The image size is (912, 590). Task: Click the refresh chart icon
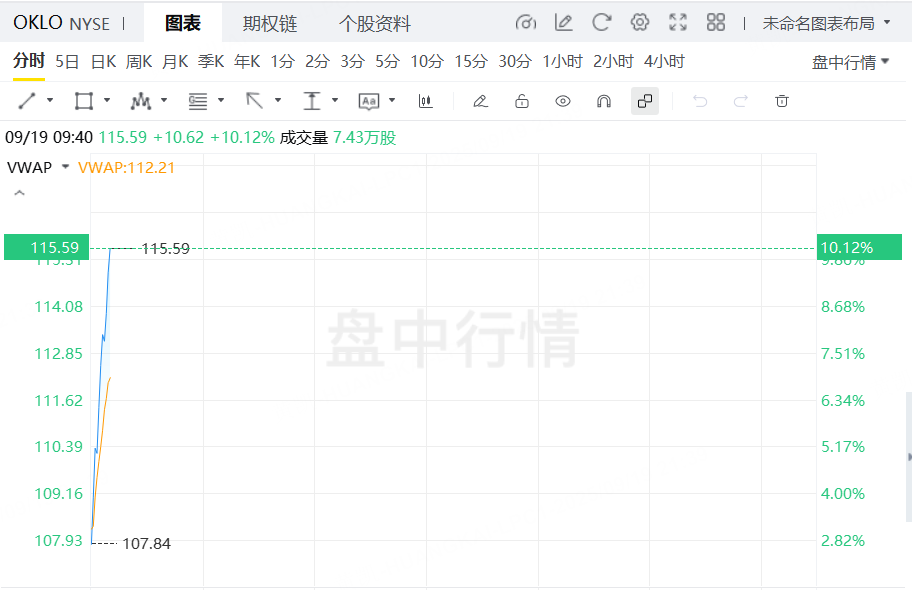(601, 23)
